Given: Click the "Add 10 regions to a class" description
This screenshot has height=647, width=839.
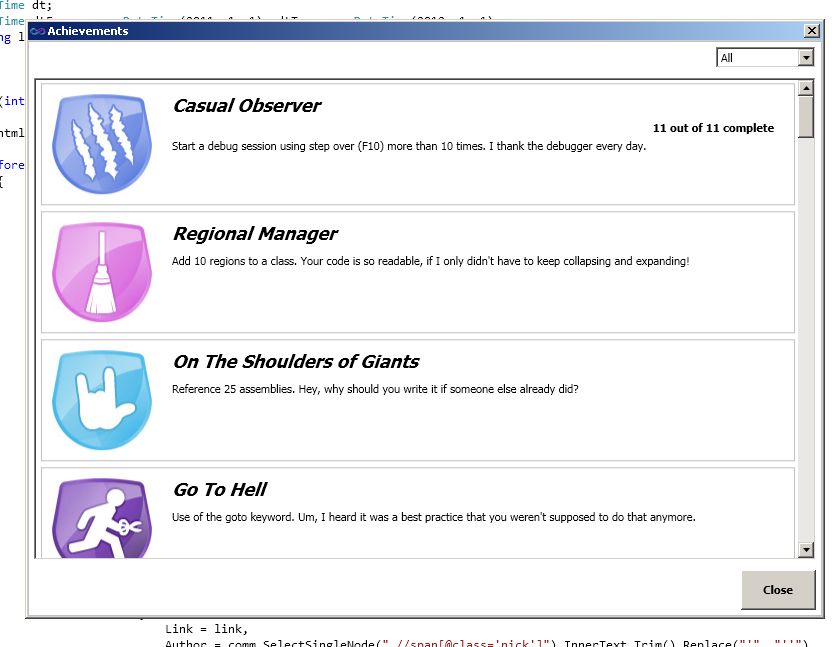Looking at the screenshot, I should click(430, 261).
